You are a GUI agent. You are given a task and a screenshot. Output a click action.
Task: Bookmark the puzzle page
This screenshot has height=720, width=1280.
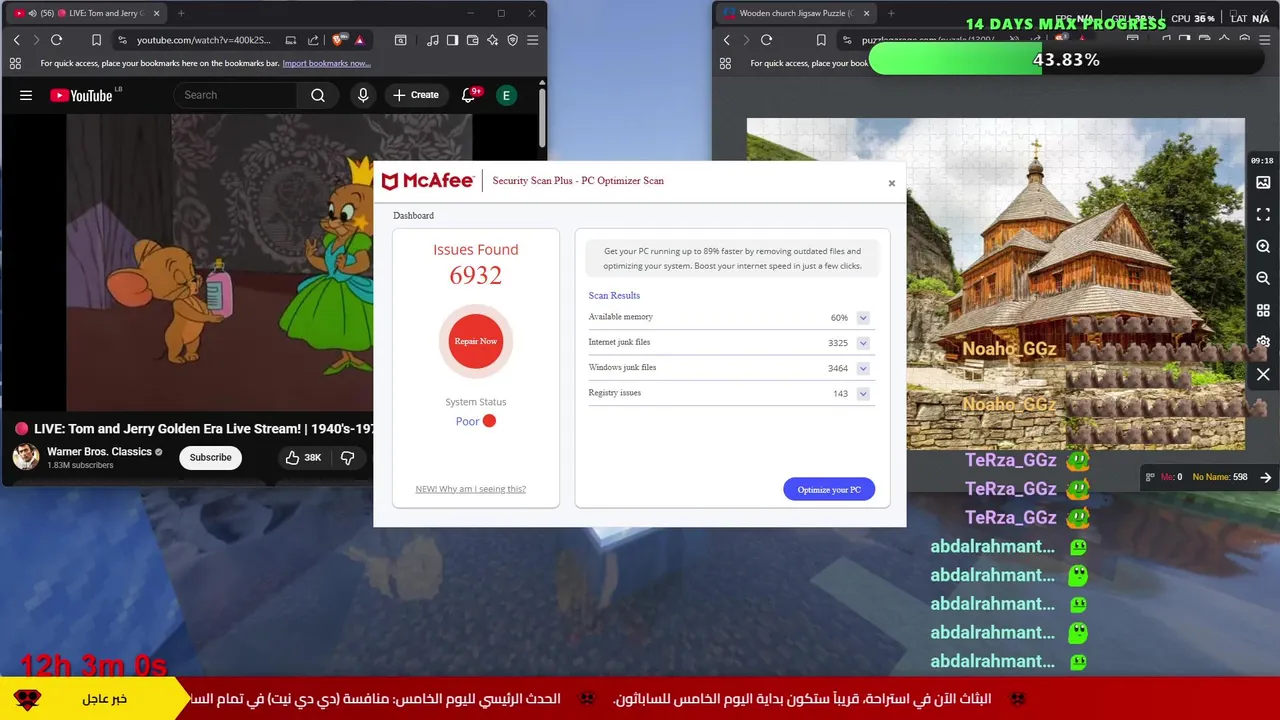(x=821, y=40)
